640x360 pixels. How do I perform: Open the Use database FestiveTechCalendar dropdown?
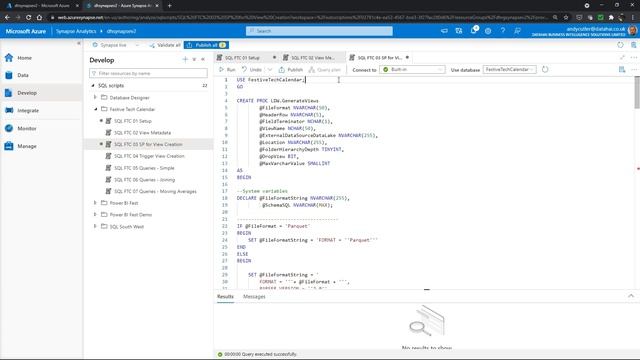tap(509, 69)
